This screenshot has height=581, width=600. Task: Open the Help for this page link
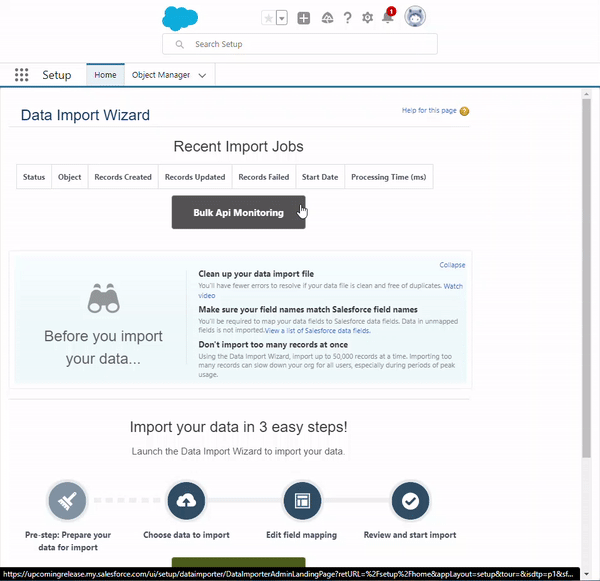pos(429,111)
